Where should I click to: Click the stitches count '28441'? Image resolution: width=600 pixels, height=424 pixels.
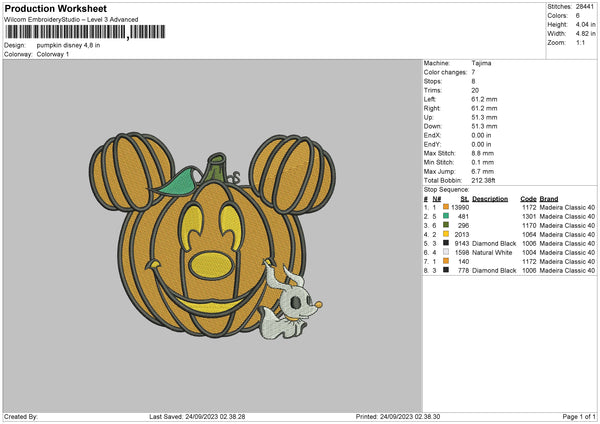tap(585, 7)
